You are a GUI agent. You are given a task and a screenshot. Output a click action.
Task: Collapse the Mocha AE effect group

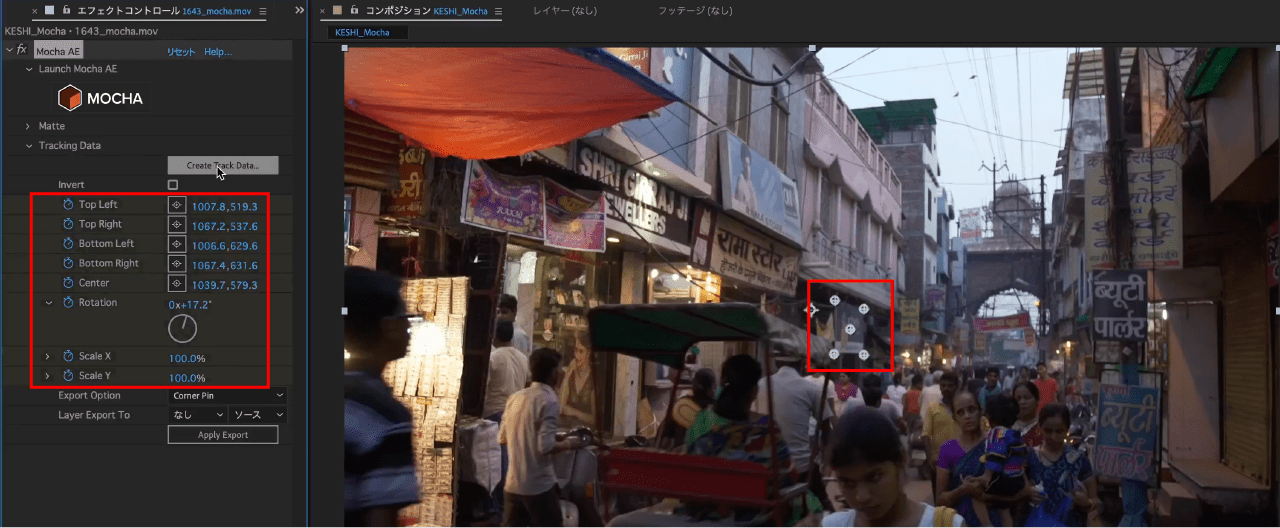[9, 50]
